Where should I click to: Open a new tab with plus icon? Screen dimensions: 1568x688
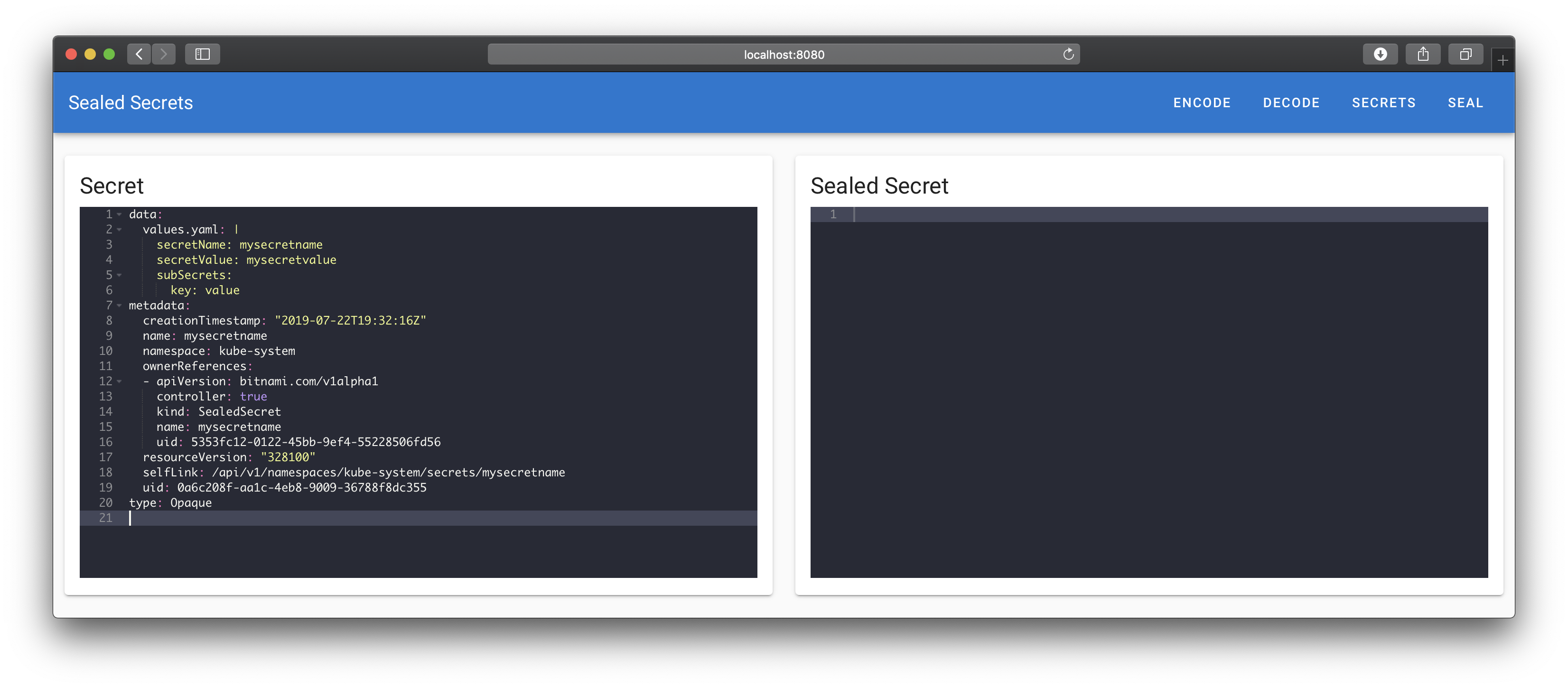point(1502,60)
